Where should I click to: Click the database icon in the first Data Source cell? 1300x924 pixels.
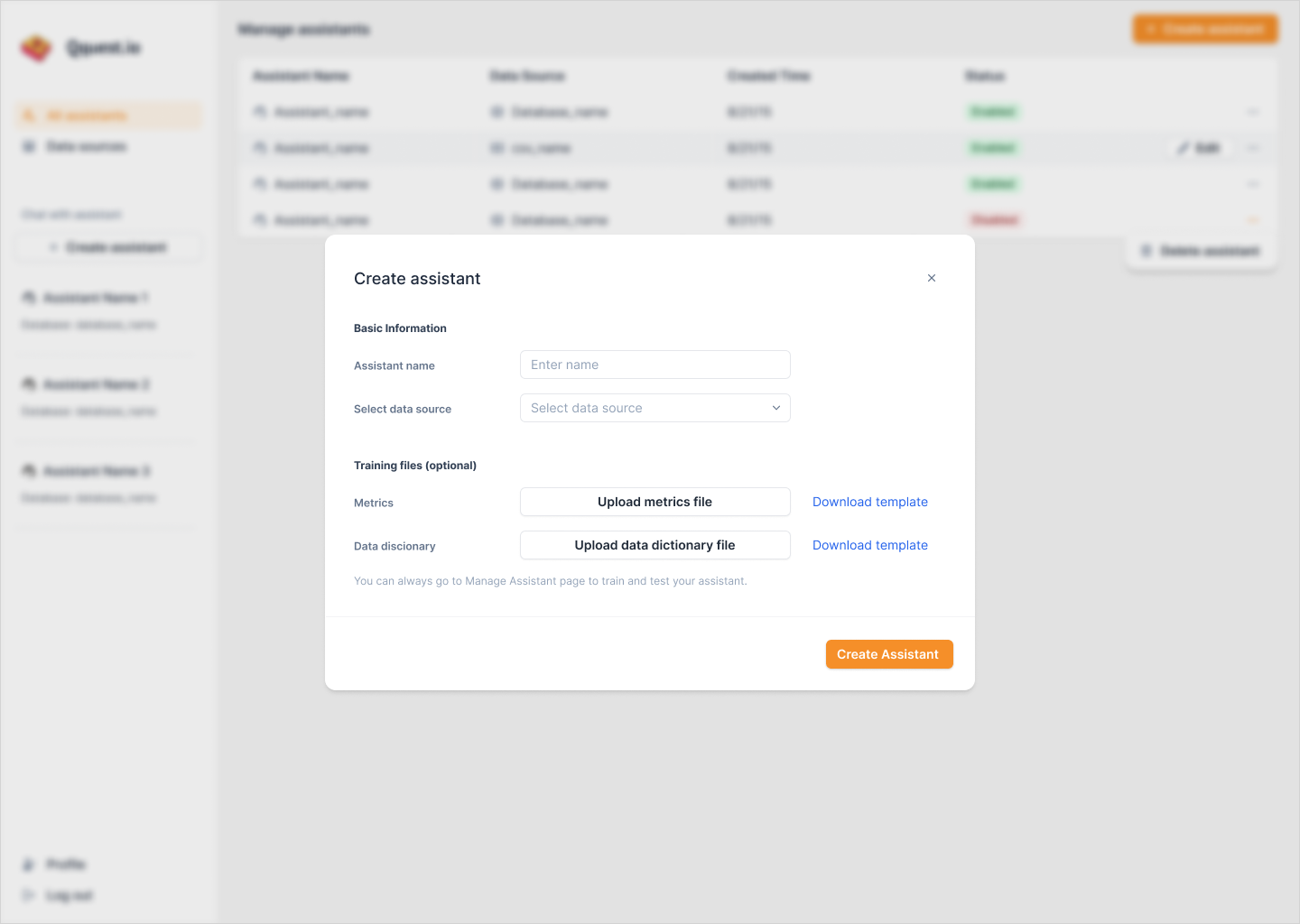click(497, 112)
